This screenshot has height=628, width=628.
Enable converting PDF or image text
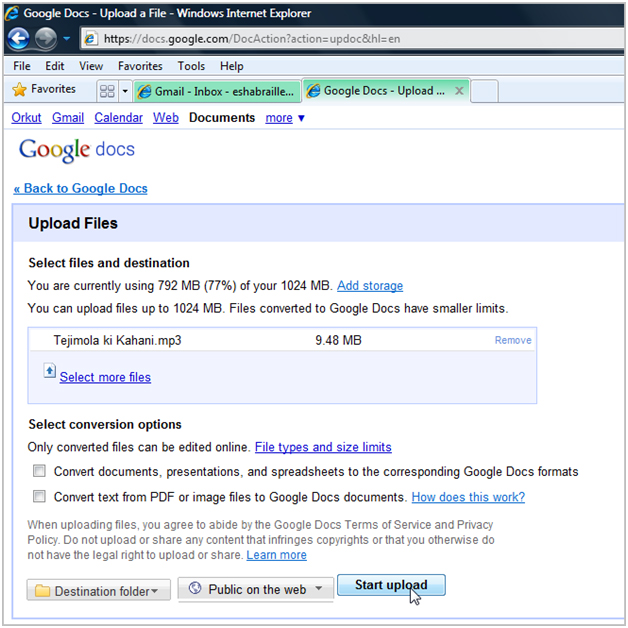tap(39, 496)
